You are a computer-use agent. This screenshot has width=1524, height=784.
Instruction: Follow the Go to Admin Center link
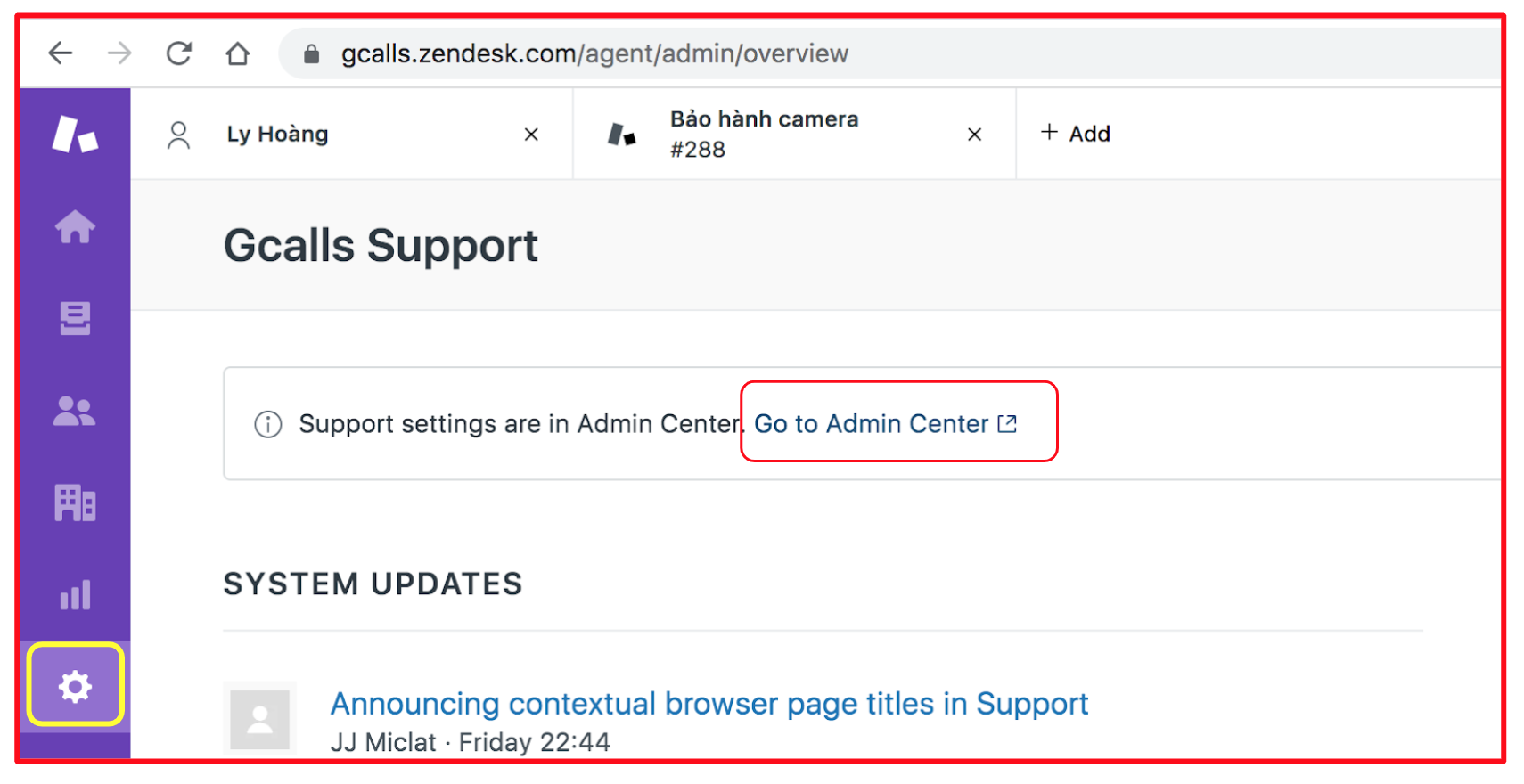coord(886,424)
